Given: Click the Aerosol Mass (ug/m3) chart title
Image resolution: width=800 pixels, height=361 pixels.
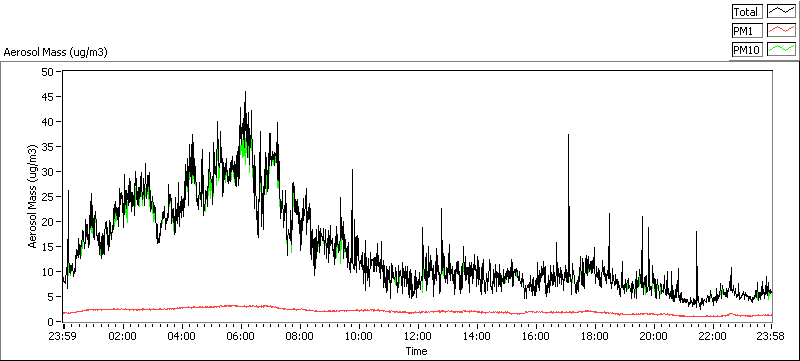Looking at the screenshot, I should click(56, 52).
